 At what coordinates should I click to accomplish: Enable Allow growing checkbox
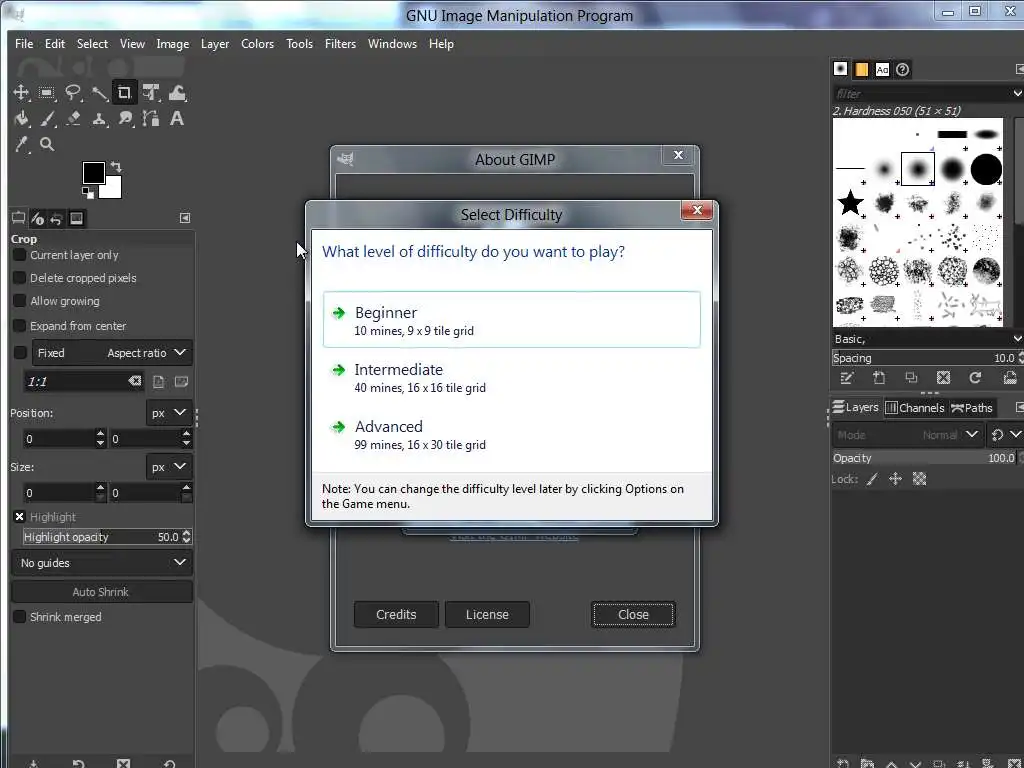tap(20, 300)
